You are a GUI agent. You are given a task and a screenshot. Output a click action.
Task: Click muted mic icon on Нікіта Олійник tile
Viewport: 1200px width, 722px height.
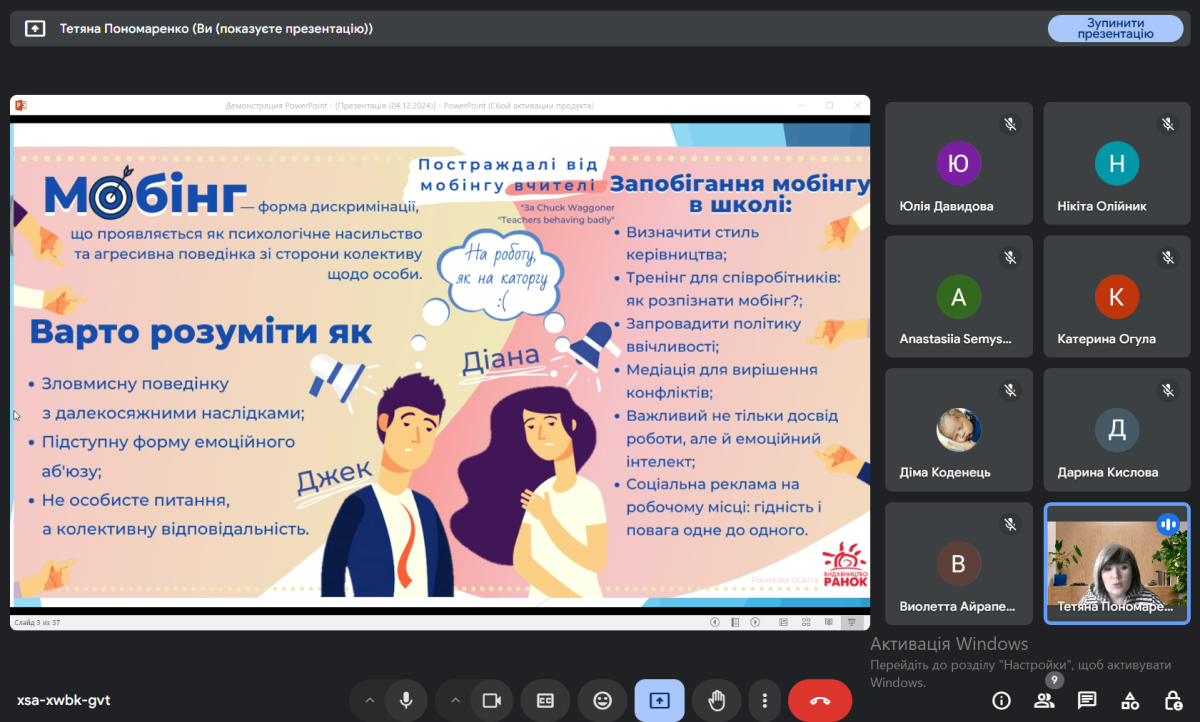pos(1167,124)
